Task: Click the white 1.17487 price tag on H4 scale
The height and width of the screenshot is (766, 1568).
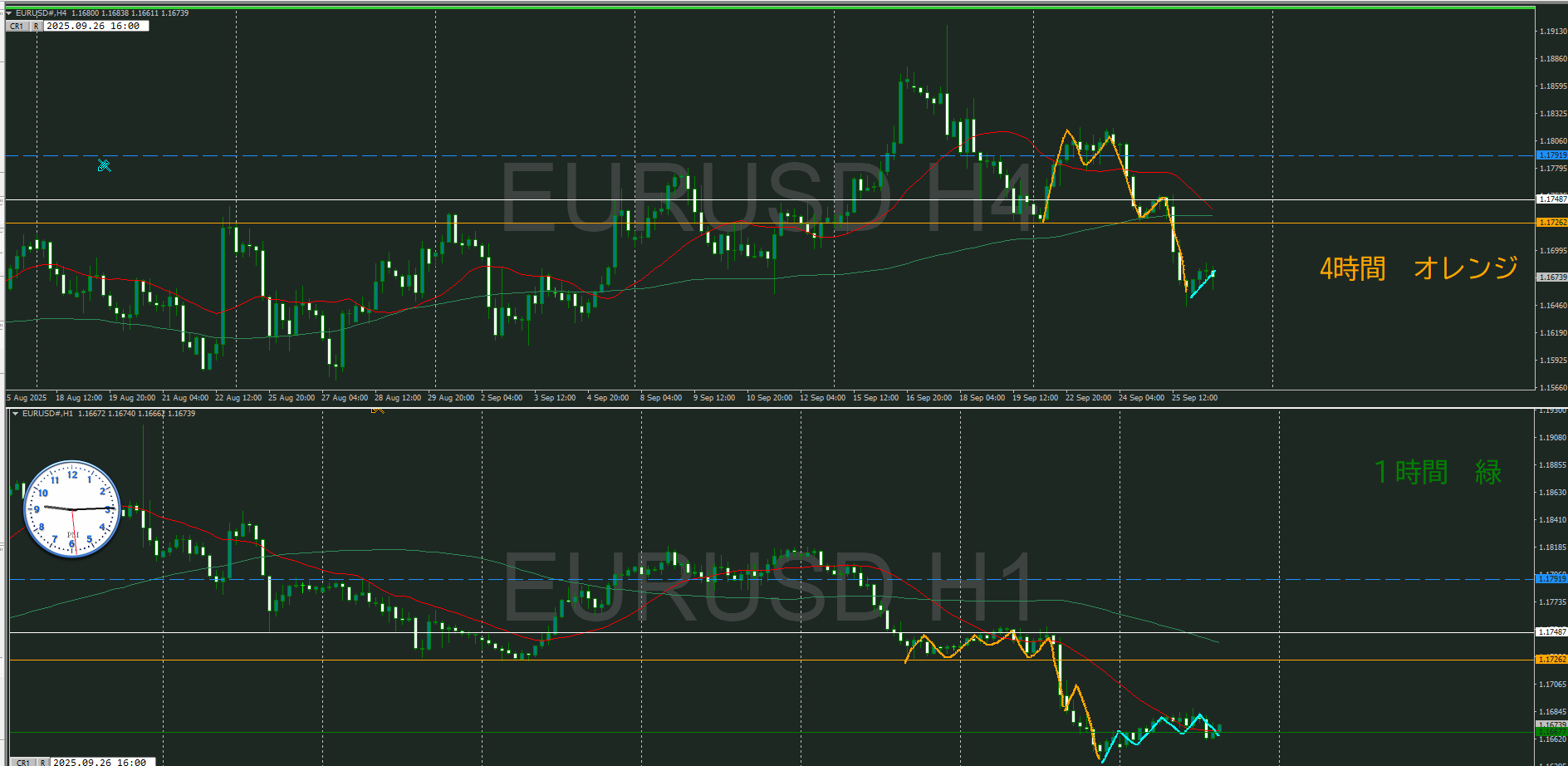Action: [1551, 199]
